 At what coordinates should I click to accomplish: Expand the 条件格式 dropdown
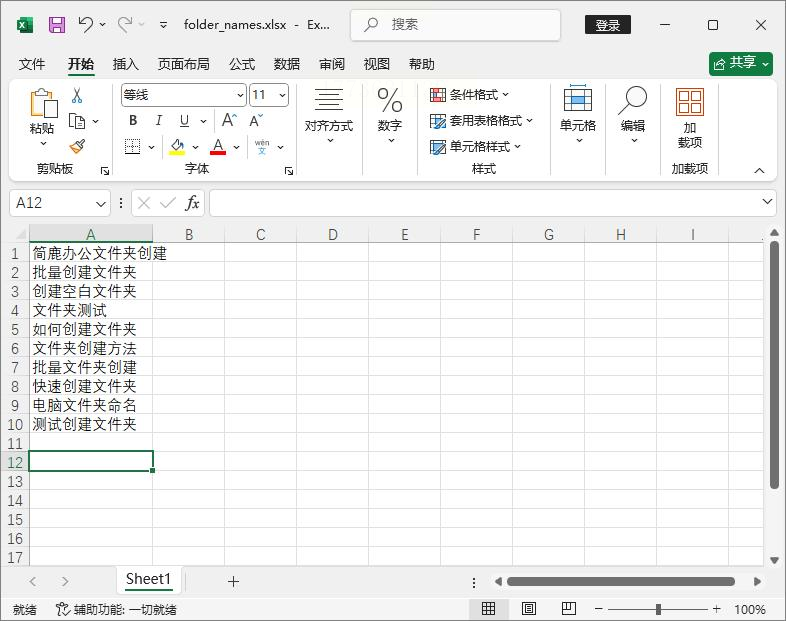coord(470,95)
